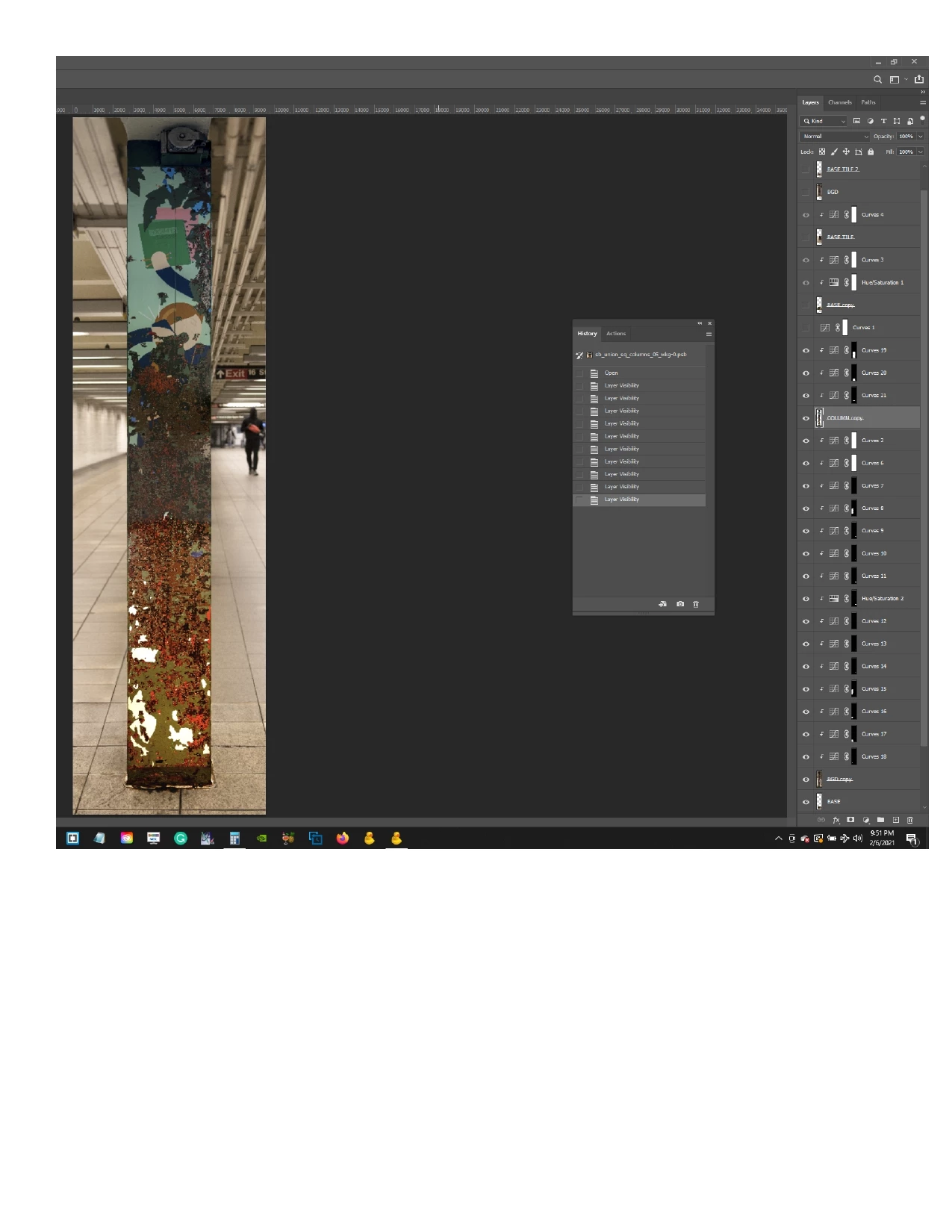Click the volume icon in system tray

858,839
